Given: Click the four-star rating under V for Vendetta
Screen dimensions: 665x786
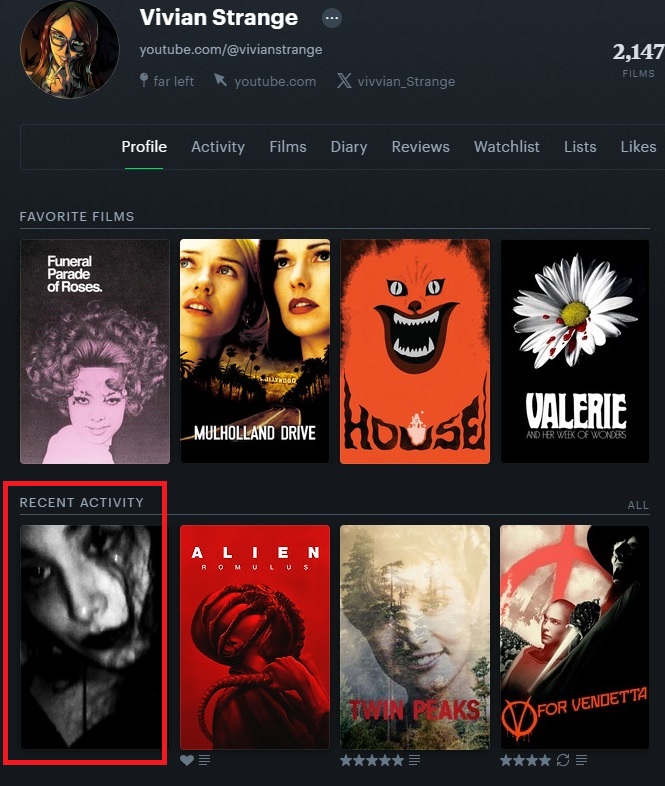Looking at the screenshot, I should point(525,760).
